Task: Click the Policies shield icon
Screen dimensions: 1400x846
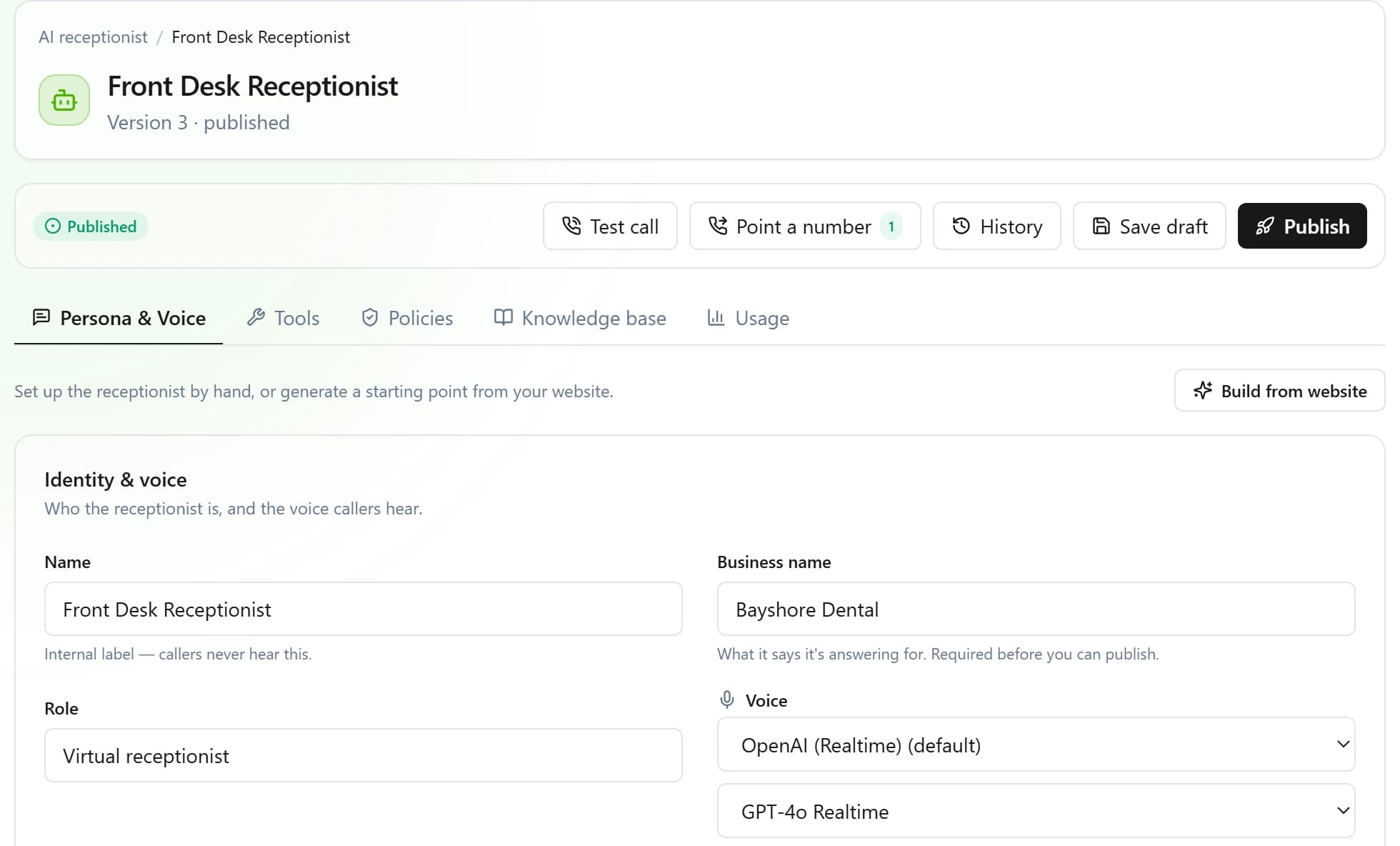Action: (369, 317)
